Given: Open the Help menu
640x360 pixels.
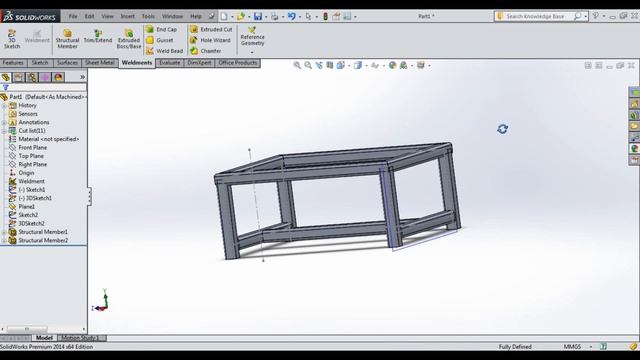Looking at the screenshot, I should tap(196, 16).
